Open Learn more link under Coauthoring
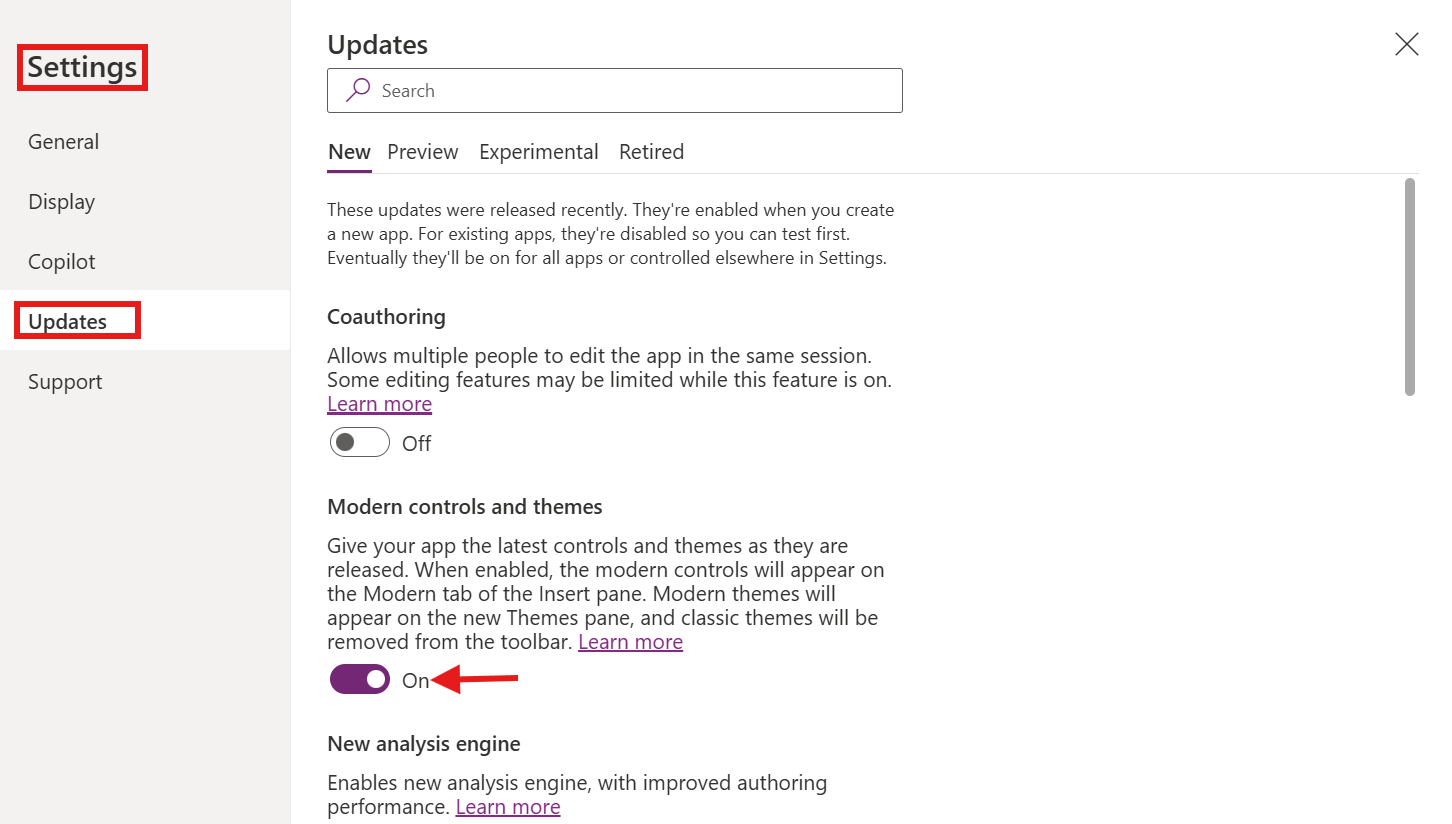This screenshot has width=1452, height=824. (x=379, y=404)
